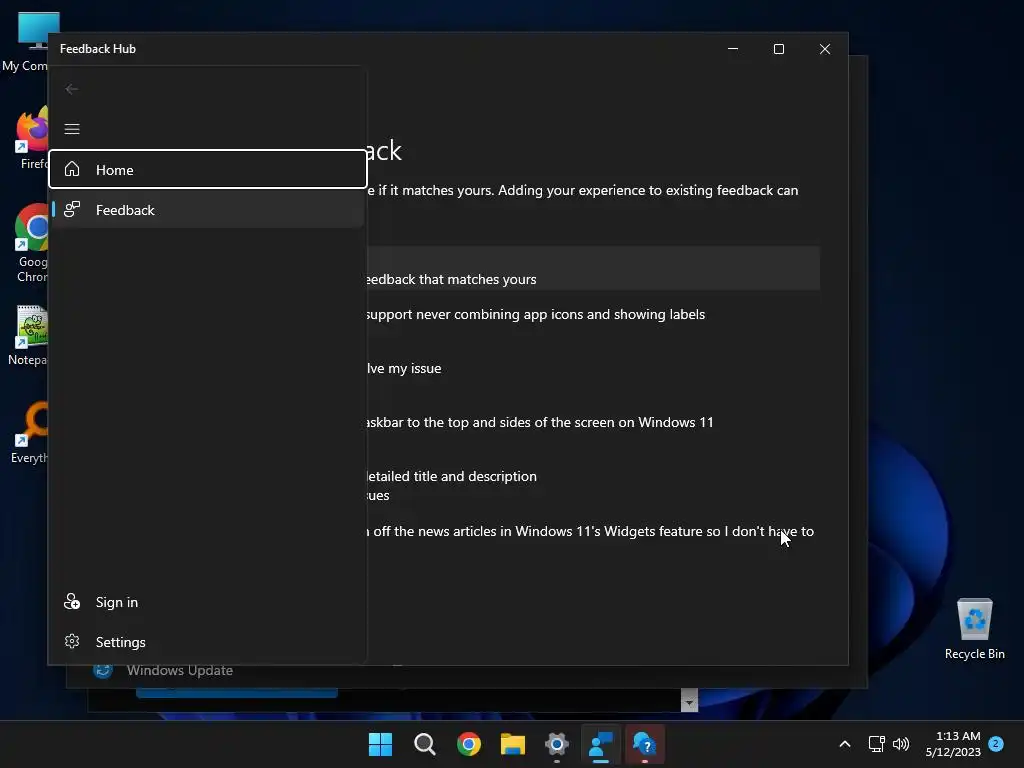The height and width of the screenshot is (768, 1024).
Task: Click the Feedback people icon in sidebar
Action: [x=72, y=209]
